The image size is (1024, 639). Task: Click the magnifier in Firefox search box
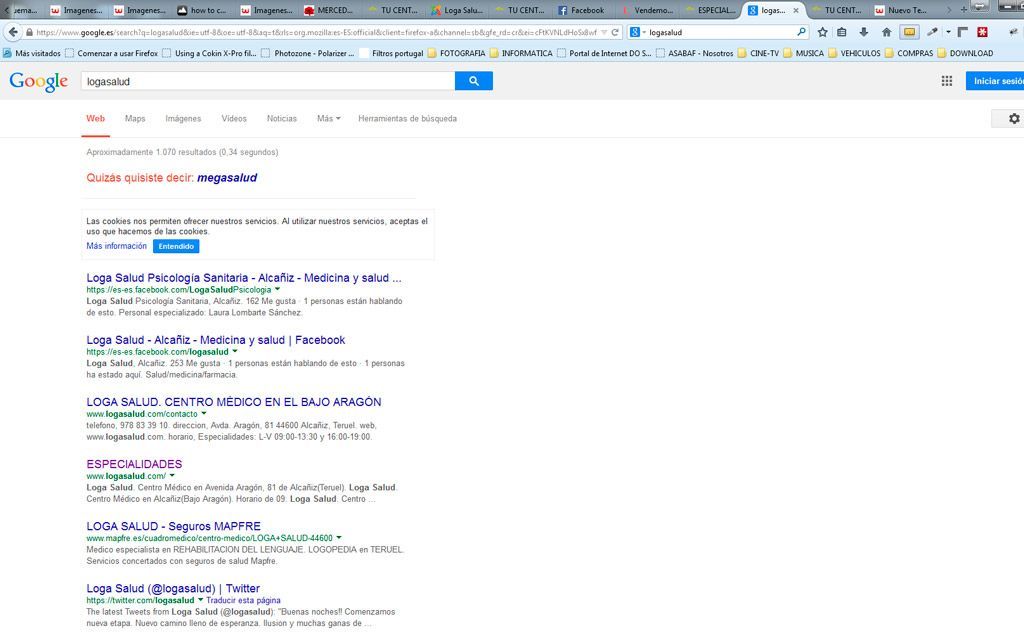[801, 32]
